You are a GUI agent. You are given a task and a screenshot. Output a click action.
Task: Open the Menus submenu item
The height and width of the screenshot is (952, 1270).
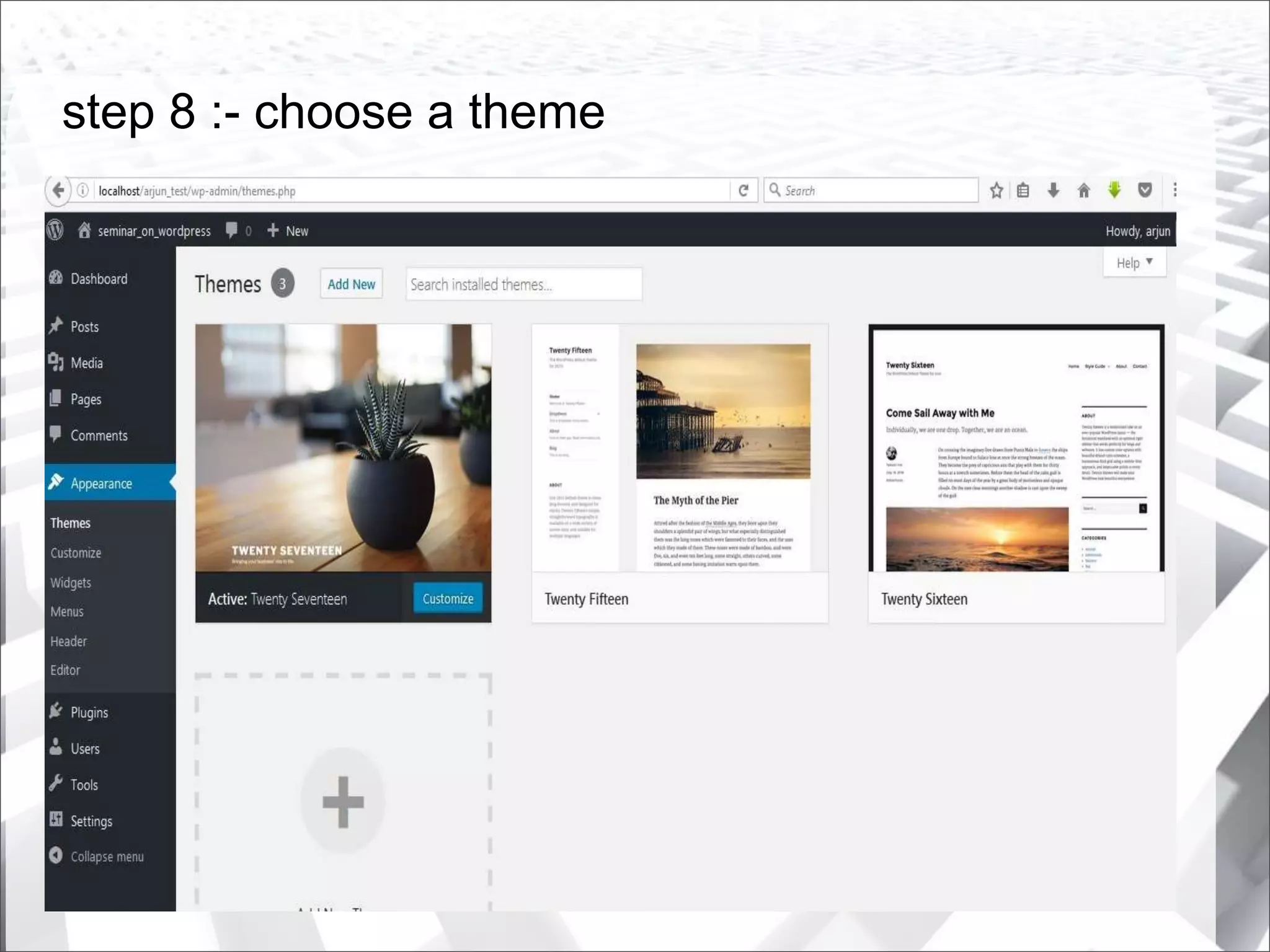click(67, 612)
